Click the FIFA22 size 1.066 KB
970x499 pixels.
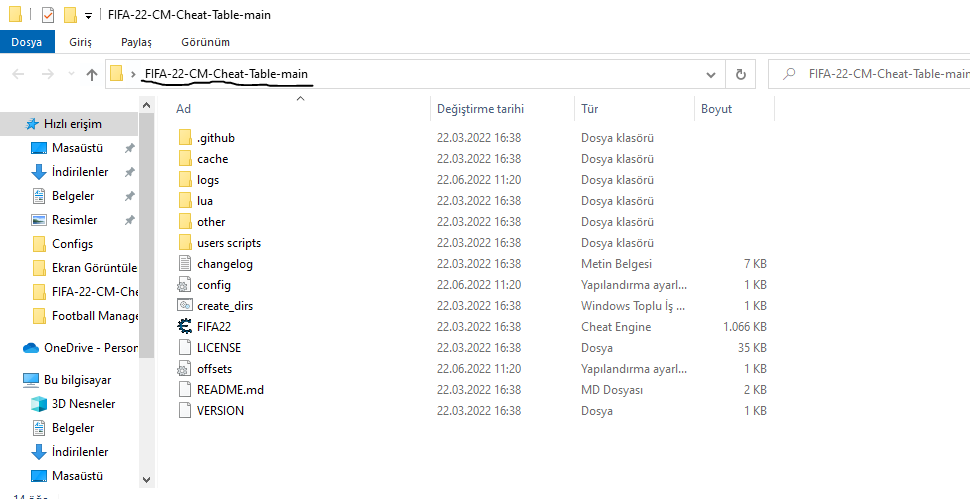(x=745, y=327)
